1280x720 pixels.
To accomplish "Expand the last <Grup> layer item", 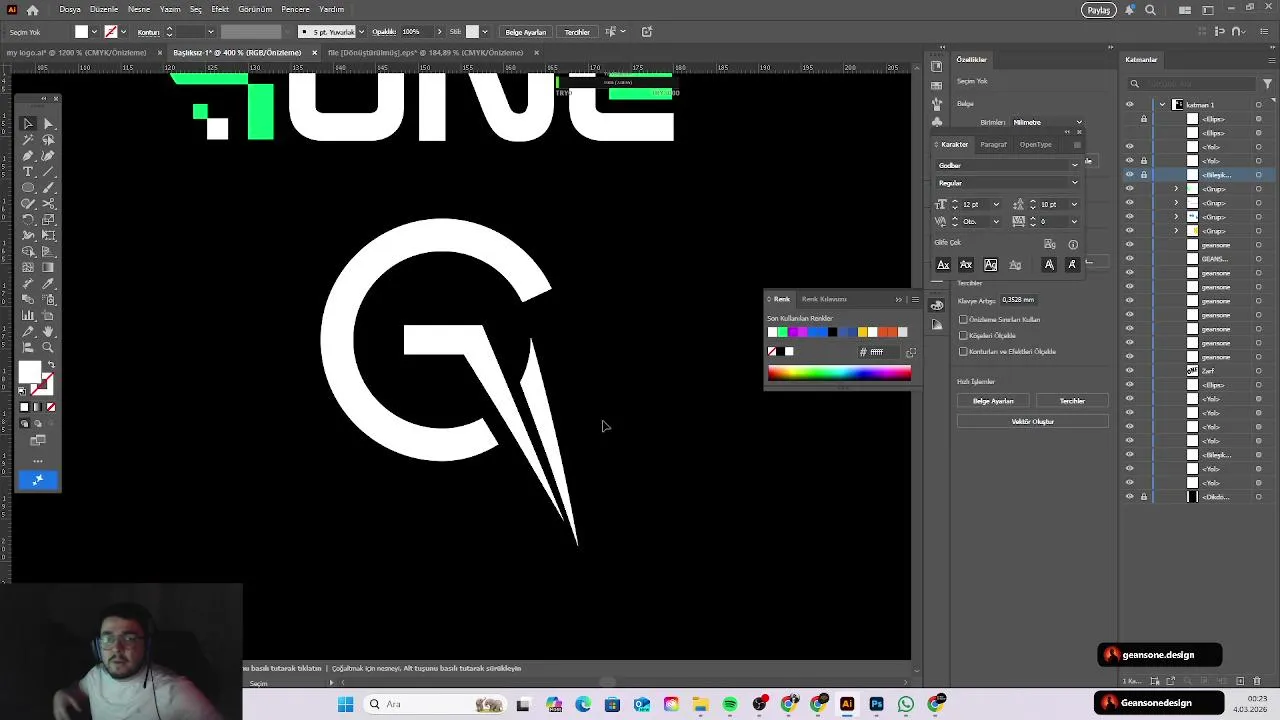I will click(1176, 231).
